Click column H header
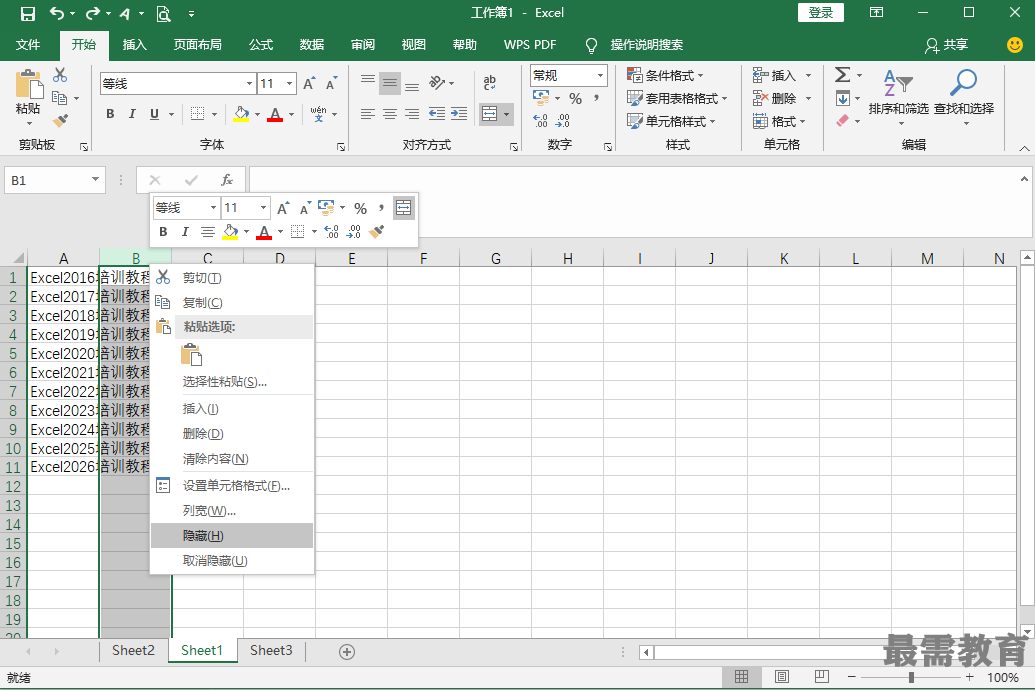 568,258
